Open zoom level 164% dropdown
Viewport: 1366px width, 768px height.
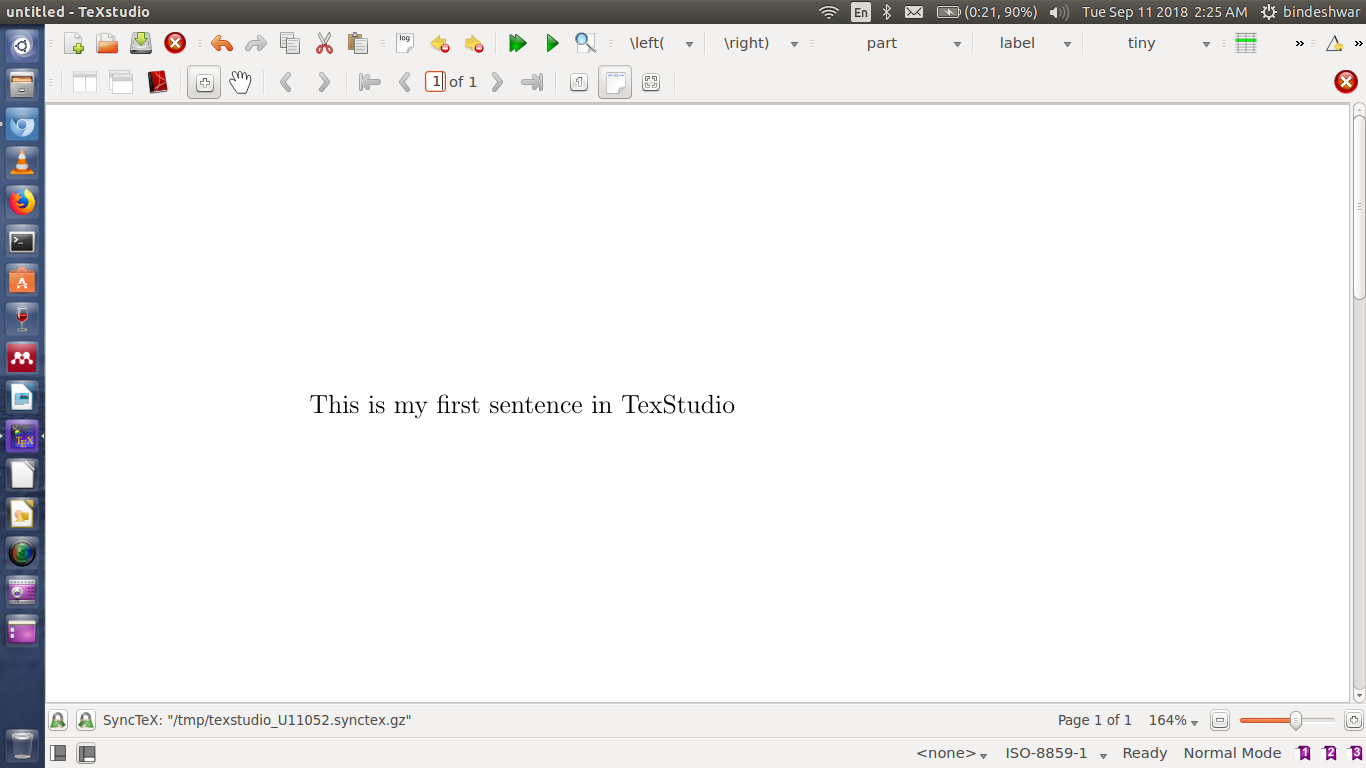pos(1173,720)
